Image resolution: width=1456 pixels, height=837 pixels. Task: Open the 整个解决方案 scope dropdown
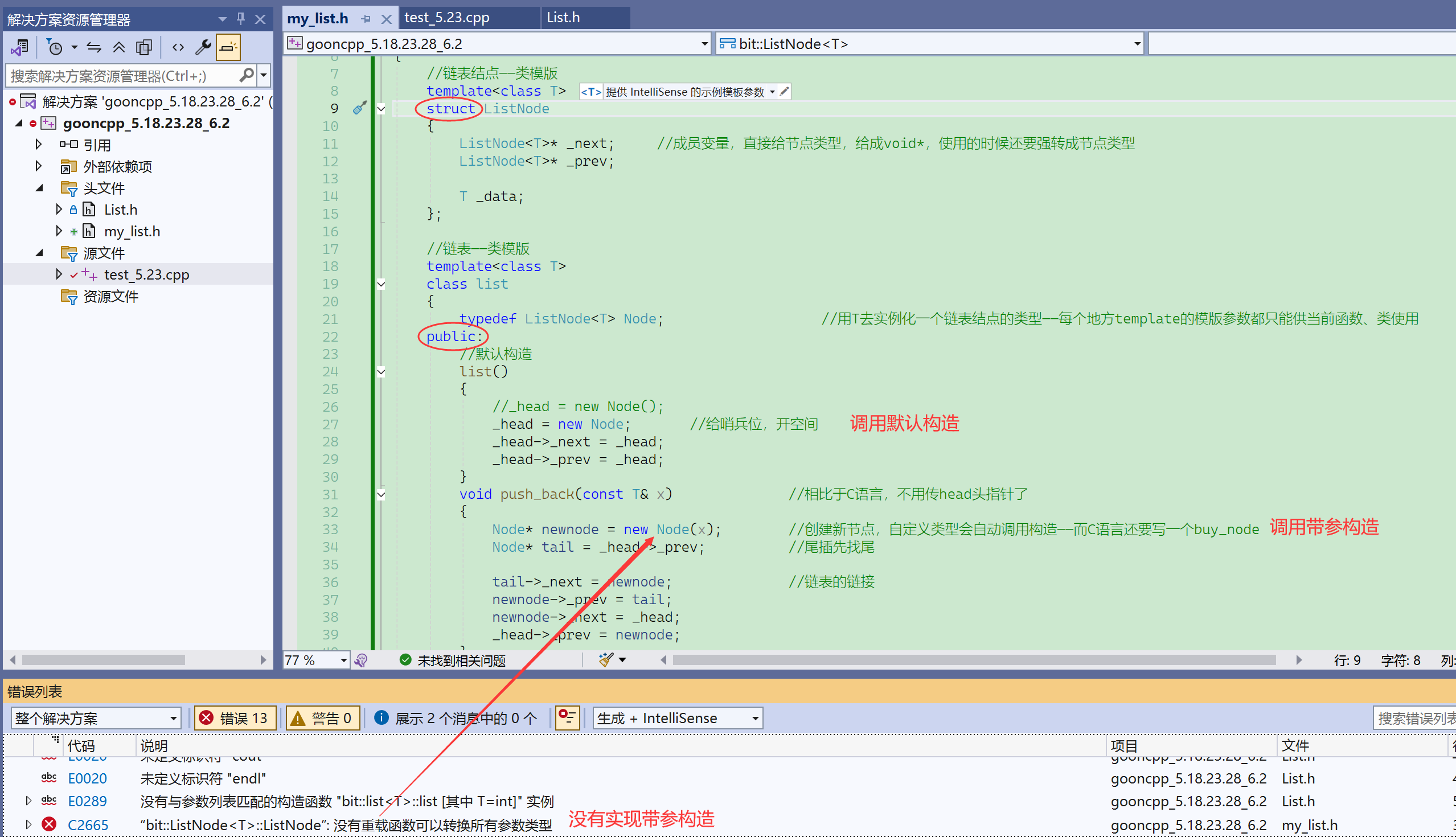point(96,718)
